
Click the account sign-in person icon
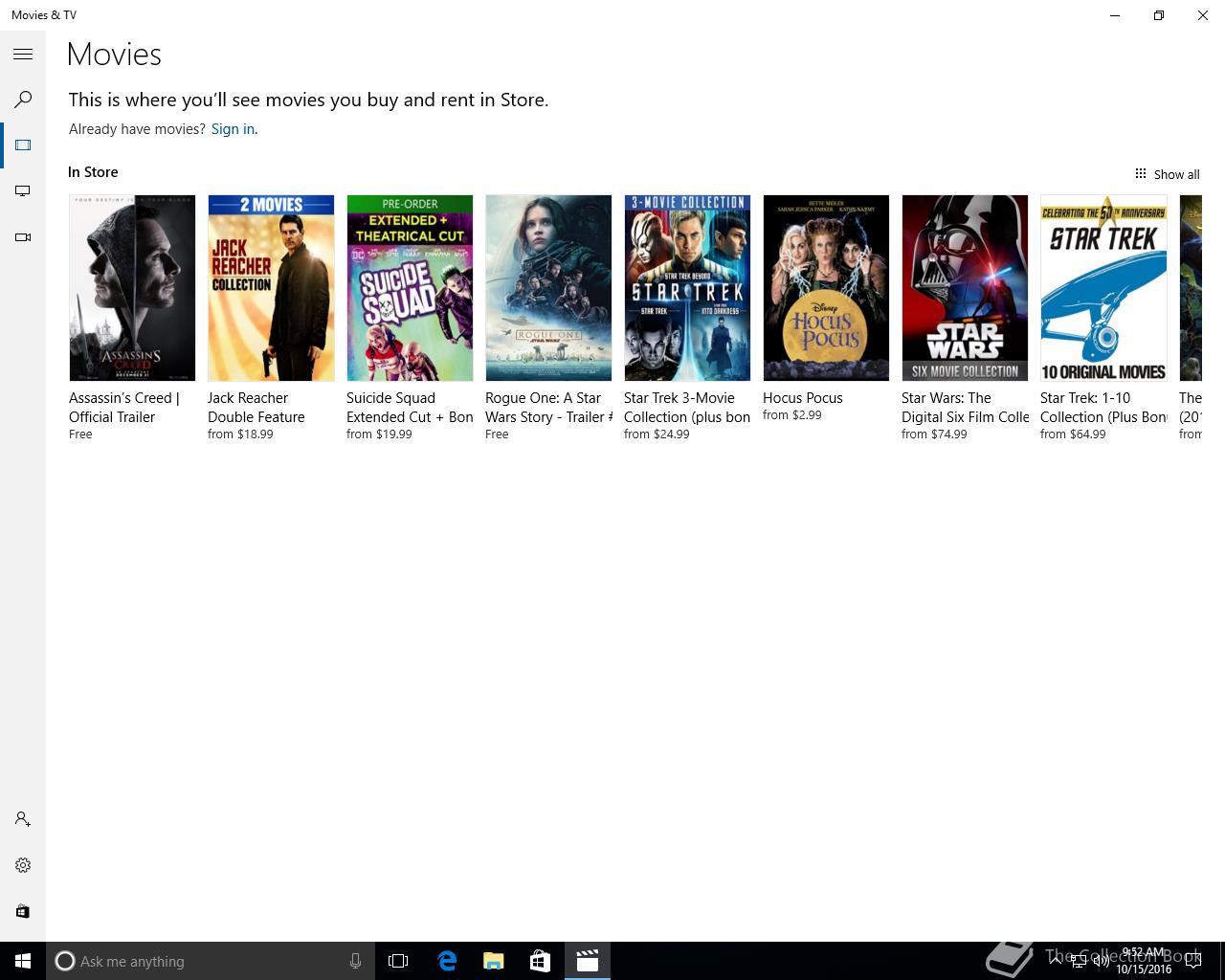23,819
